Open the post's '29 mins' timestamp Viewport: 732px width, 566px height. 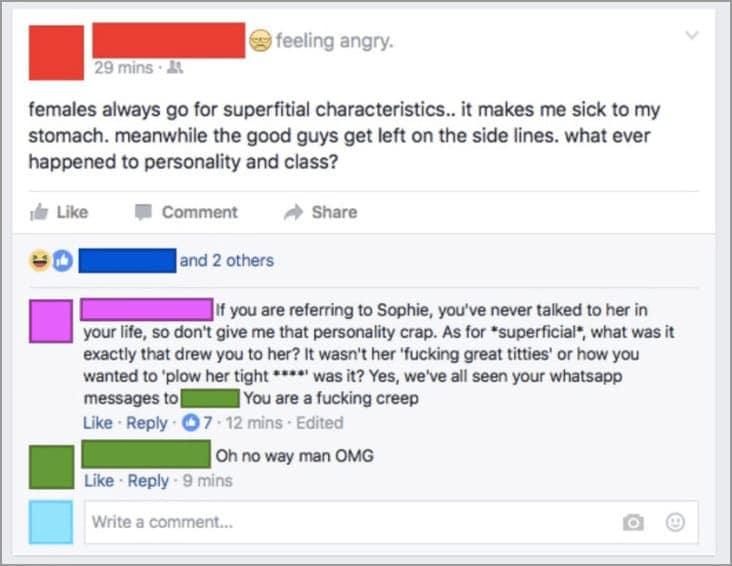(122, 68)
